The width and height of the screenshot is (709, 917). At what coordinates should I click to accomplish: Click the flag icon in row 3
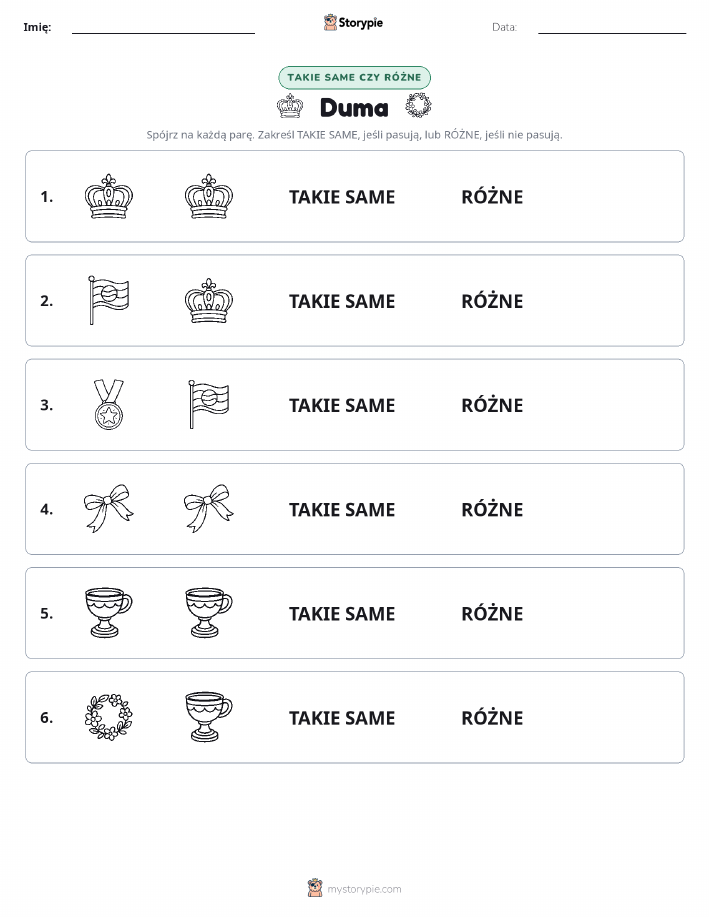pos(209,404)
